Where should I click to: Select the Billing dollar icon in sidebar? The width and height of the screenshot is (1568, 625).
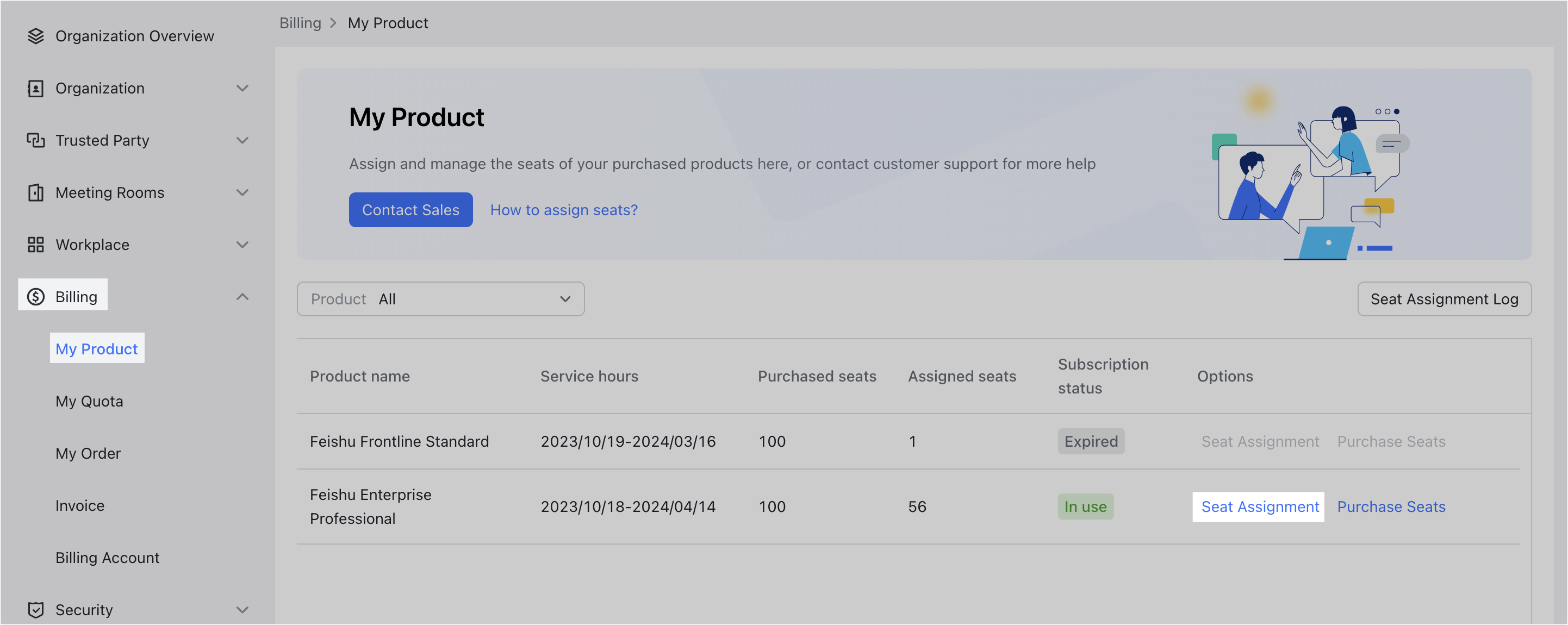[35, 296]
